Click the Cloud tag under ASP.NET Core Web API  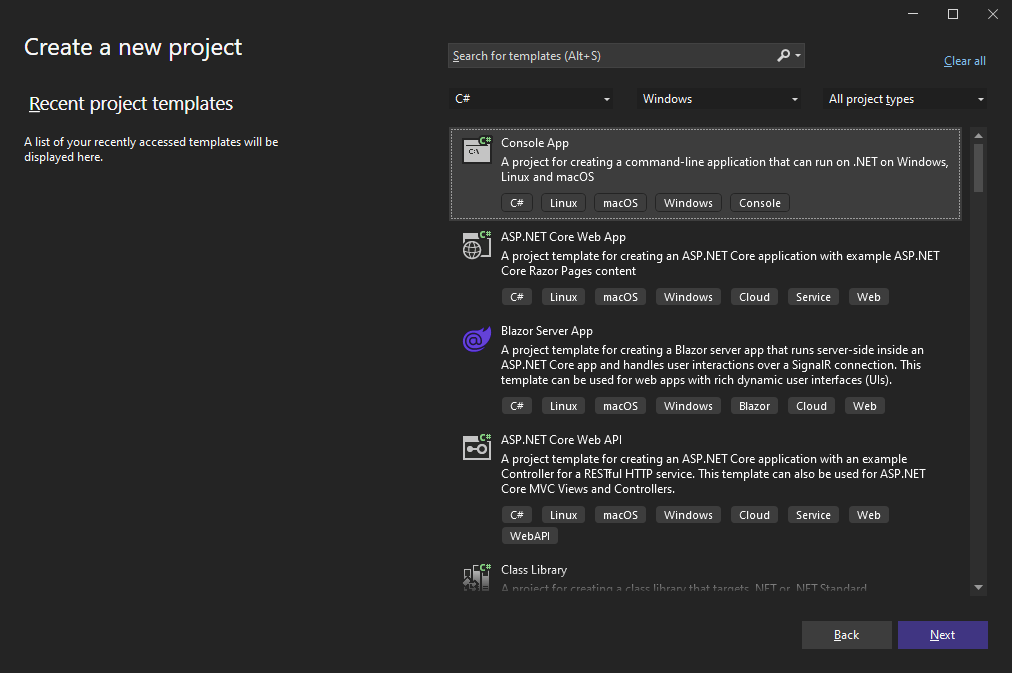(754, 515)
